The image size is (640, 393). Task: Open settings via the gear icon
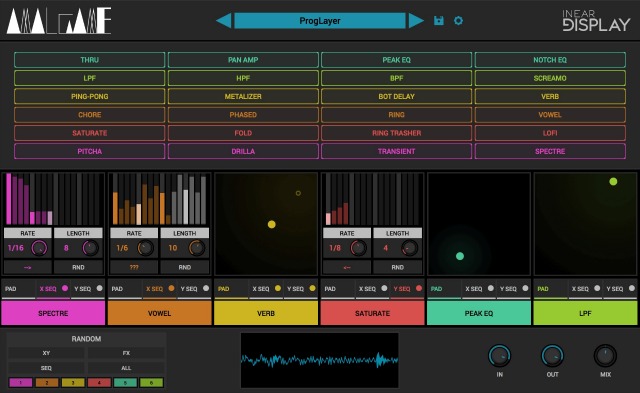[x=458, y=20]
